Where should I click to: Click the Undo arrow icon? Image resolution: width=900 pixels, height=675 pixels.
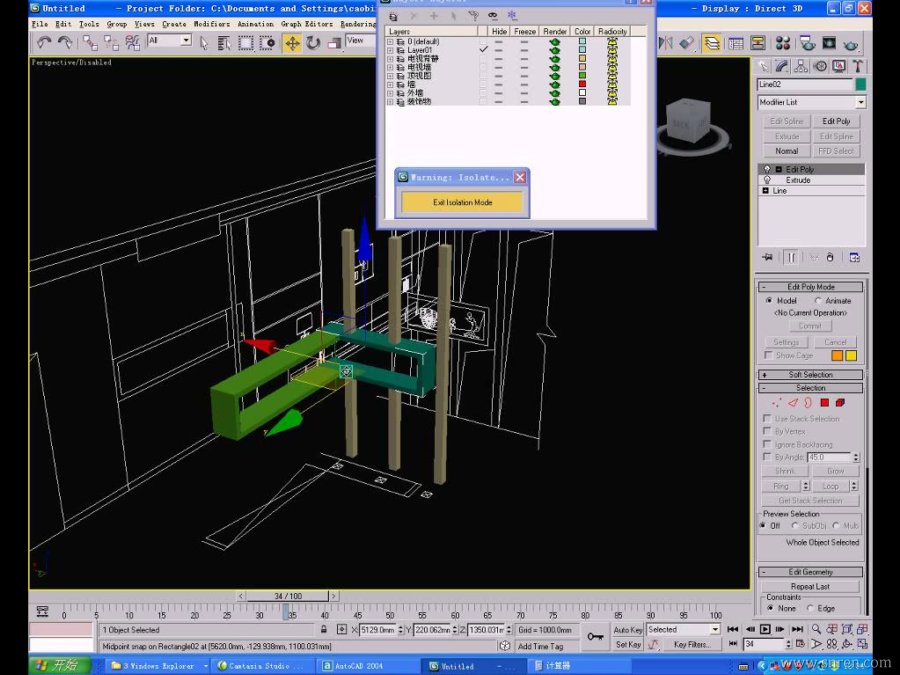[x=44, y=42]
